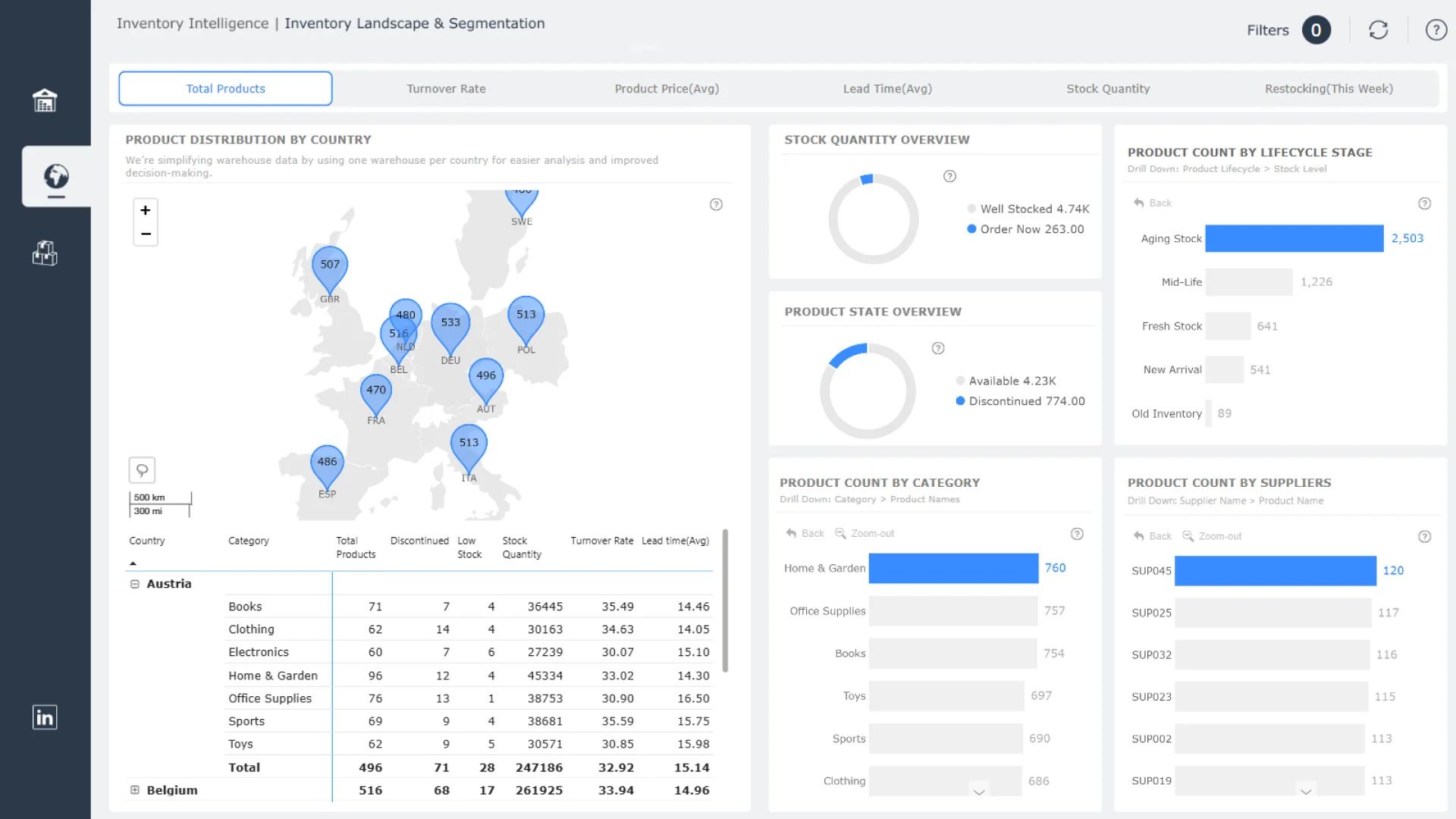Open the product boxes page icon
Viewport: 1456px width, 819px height.
45,253
